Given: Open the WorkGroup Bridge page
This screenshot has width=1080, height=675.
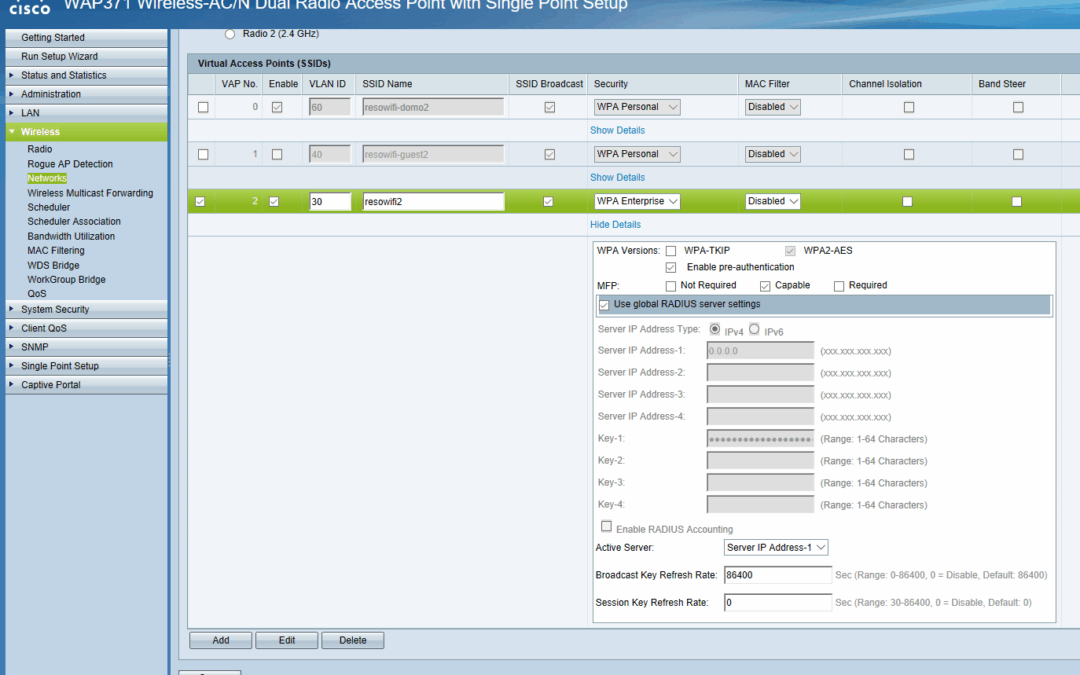Looking at the screenshot, I should click(66, 280).
